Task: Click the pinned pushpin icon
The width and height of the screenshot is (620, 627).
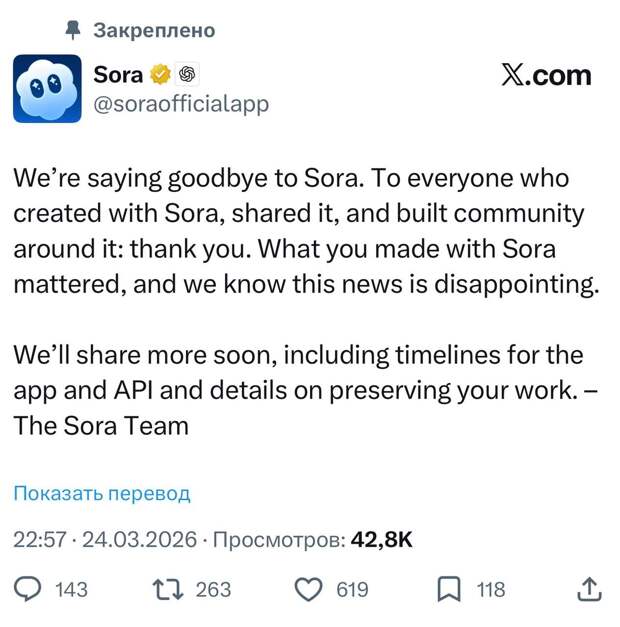Action: (x=72, y=30)
